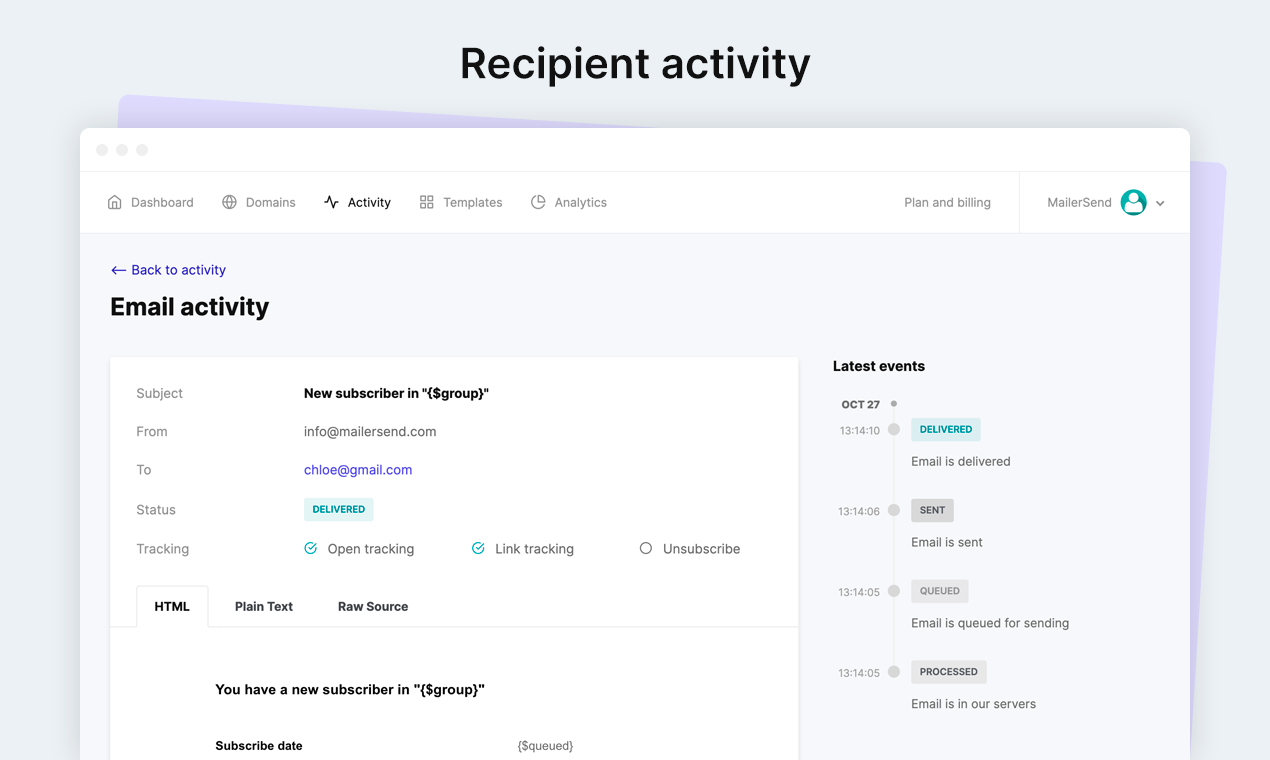Switch to the Raw Source tab

point(373,606)
